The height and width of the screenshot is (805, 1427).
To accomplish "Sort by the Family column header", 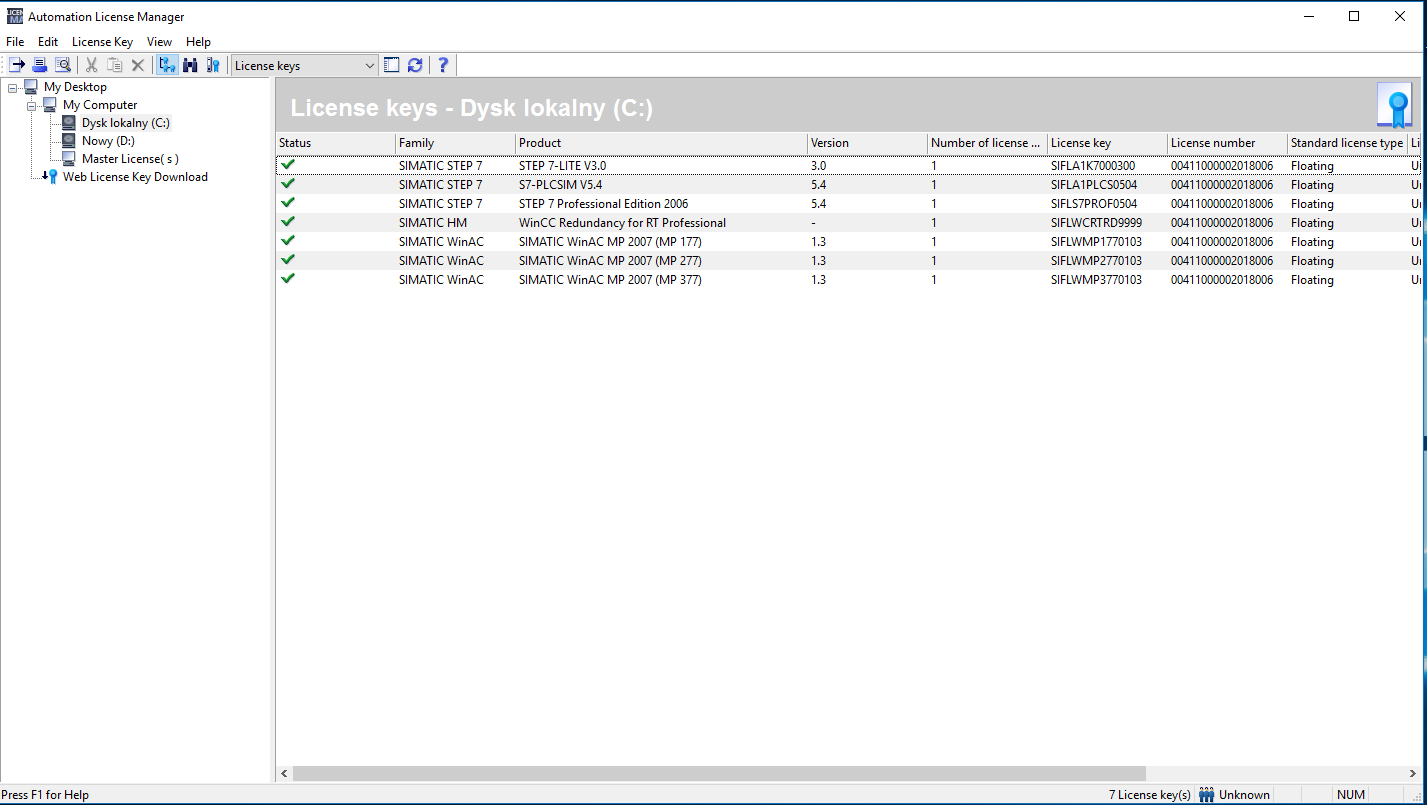I will (455, 143).
